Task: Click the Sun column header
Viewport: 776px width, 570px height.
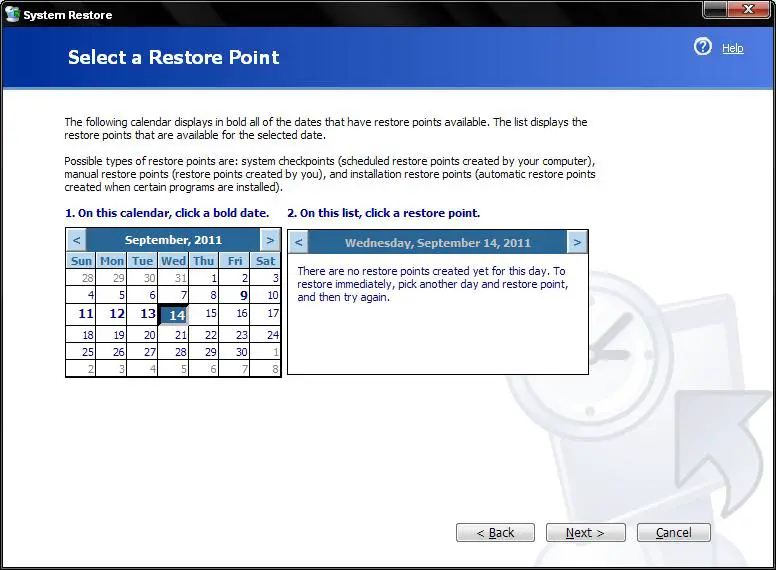Action: click(81, 261)
